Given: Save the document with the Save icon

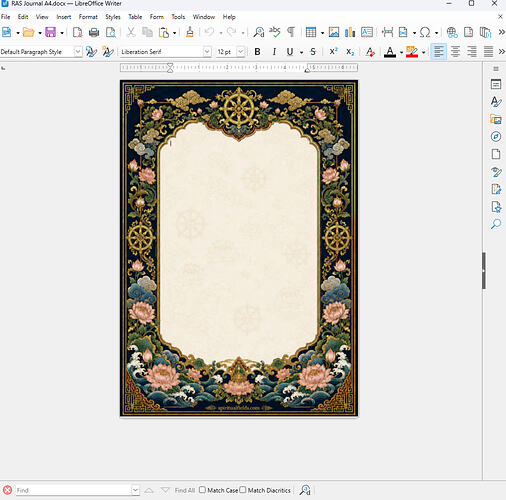Looking at the screenshot, I should (x=51, y=32).
